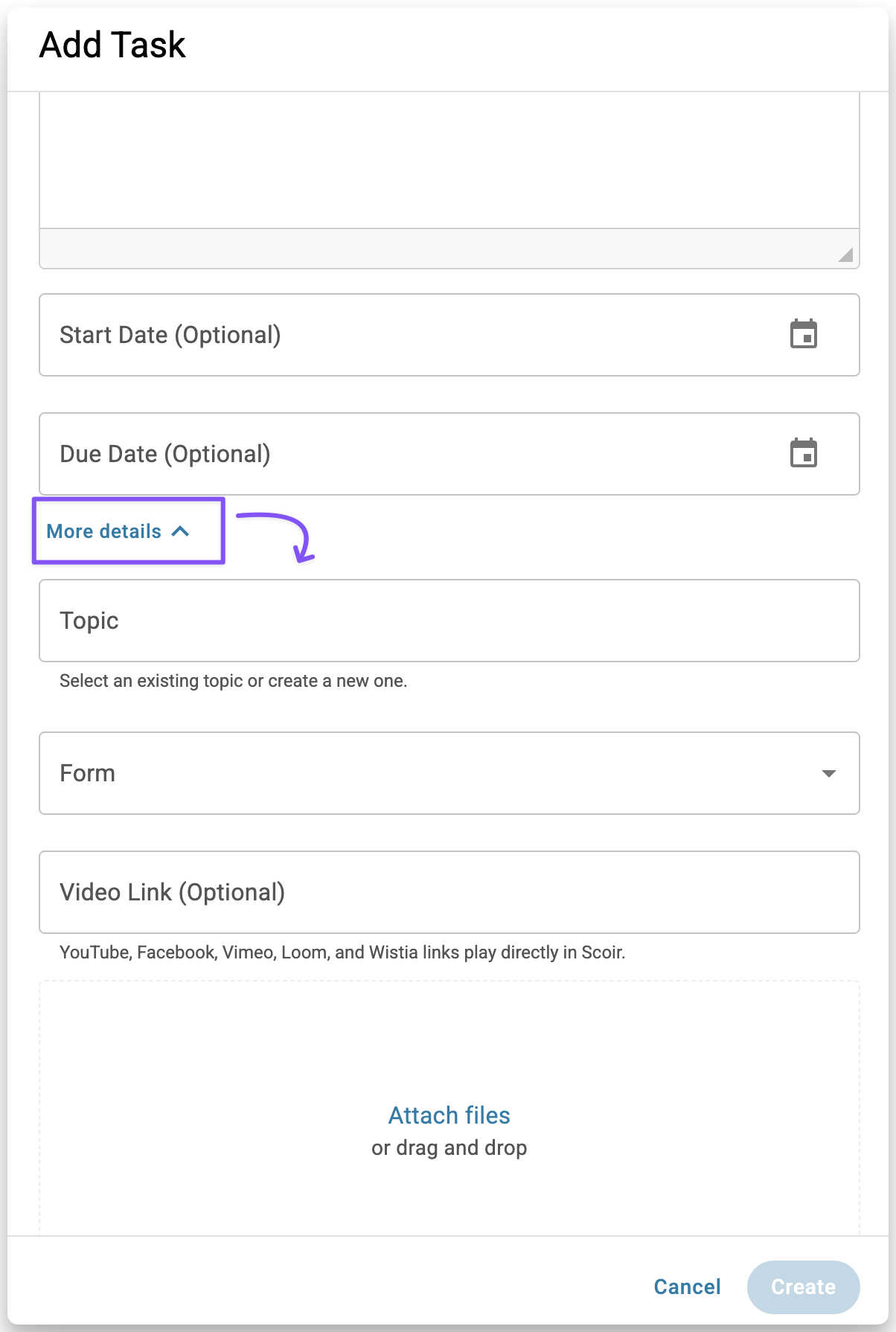Viewport: 896px width, 1332px height.
Task: Click the Form dropdown arrow
Action: [x=828, y=774]
